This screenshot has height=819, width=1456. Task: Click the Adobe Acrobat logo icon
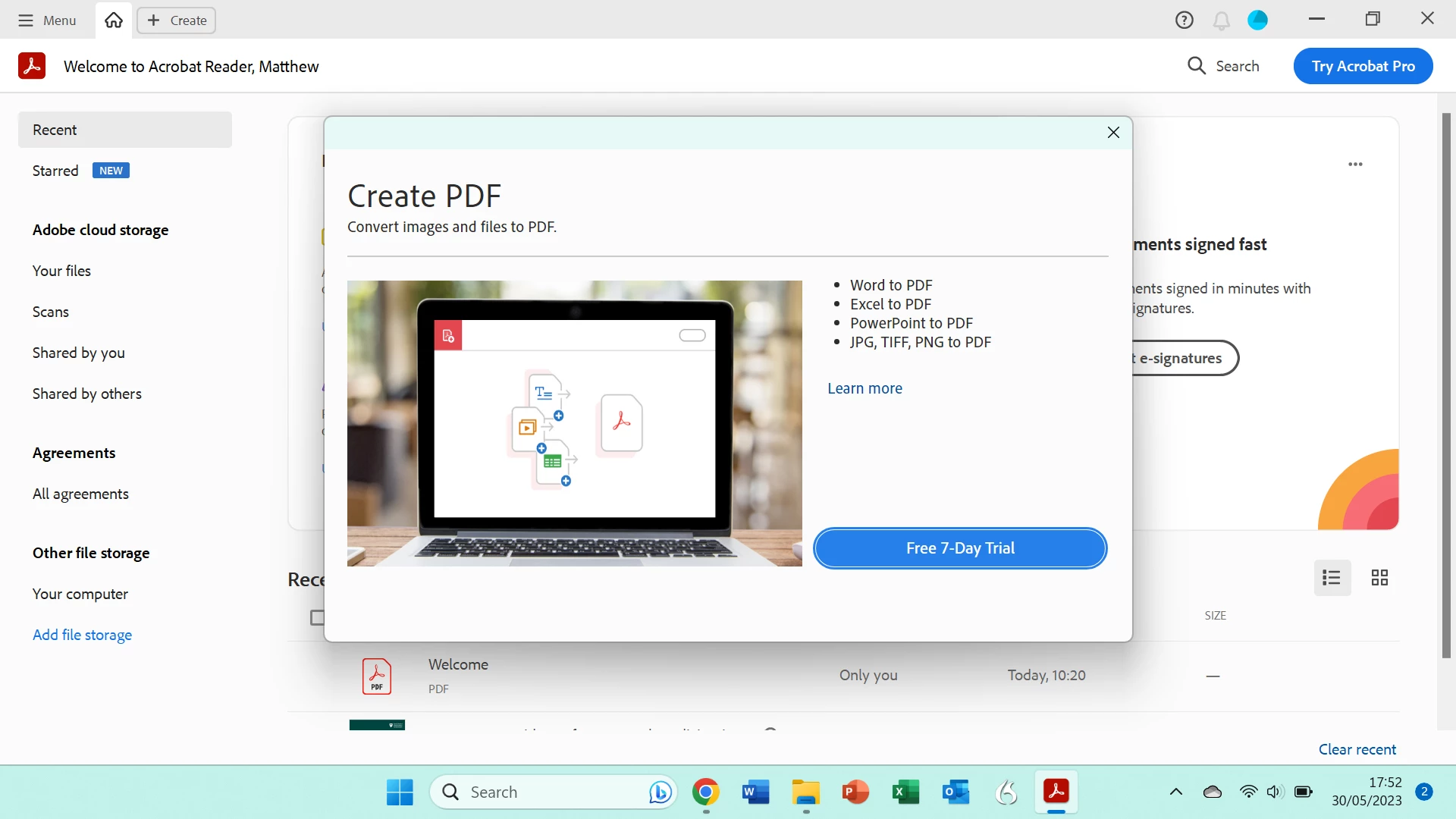tap(32, 66)
